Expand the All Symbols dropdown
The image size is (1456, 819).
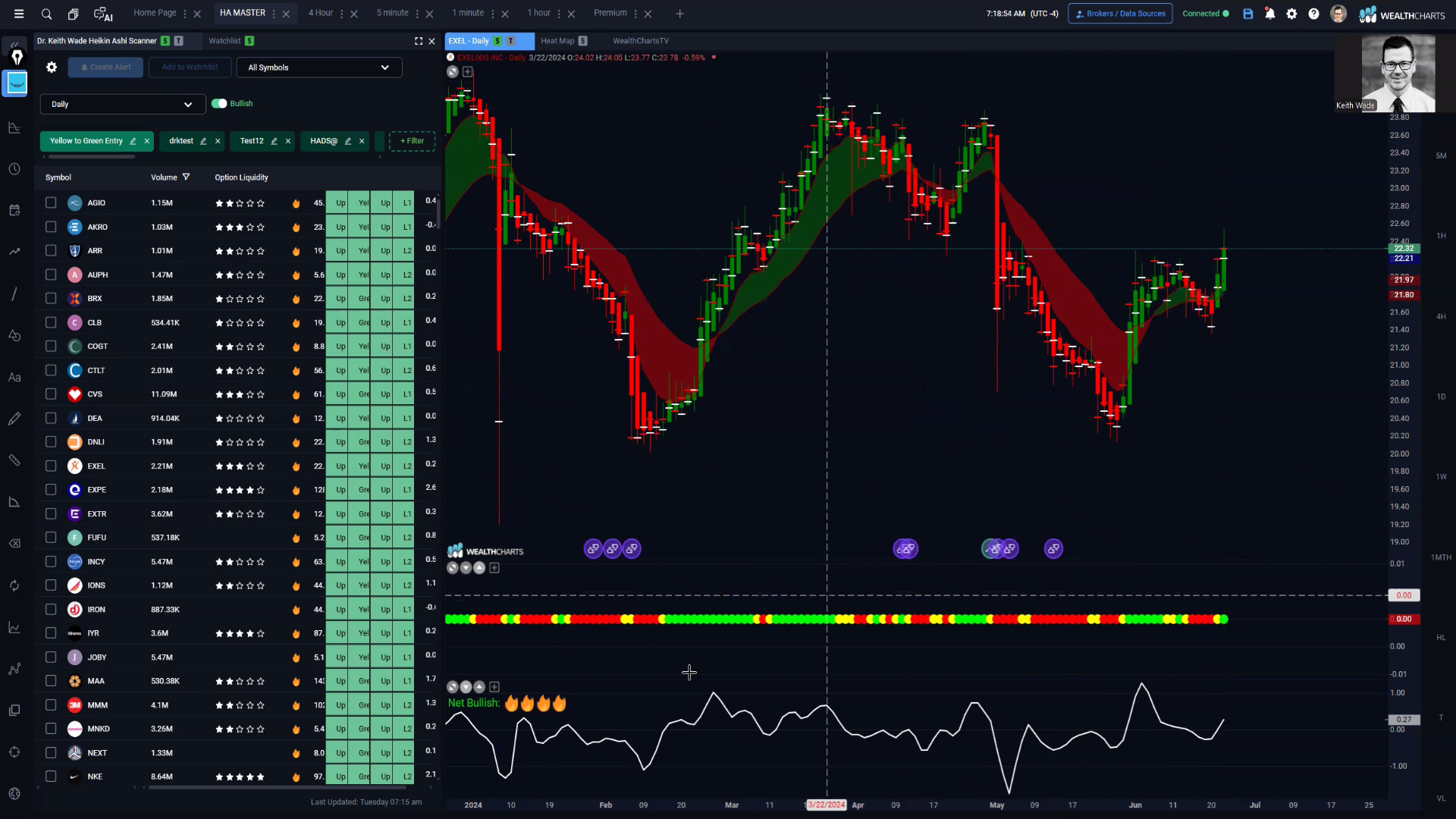[319, 67]
